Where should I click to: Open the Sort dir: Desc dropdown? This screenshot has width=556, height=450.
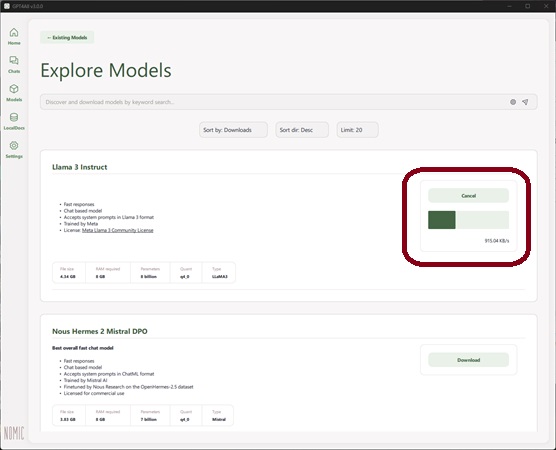(x=302, y=130)
